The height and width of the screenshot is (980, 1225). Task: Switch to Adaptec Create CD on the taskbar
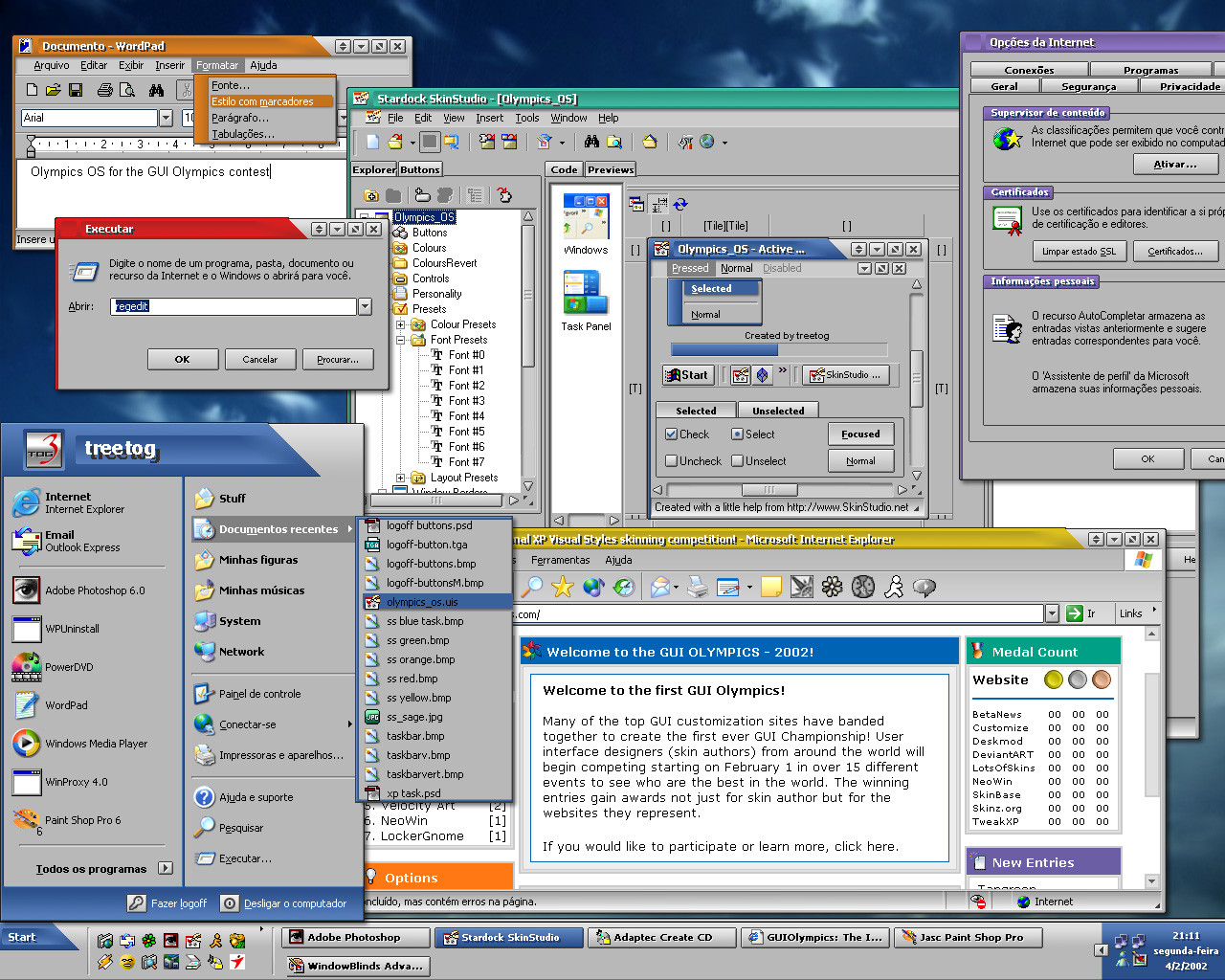[661, 938]
